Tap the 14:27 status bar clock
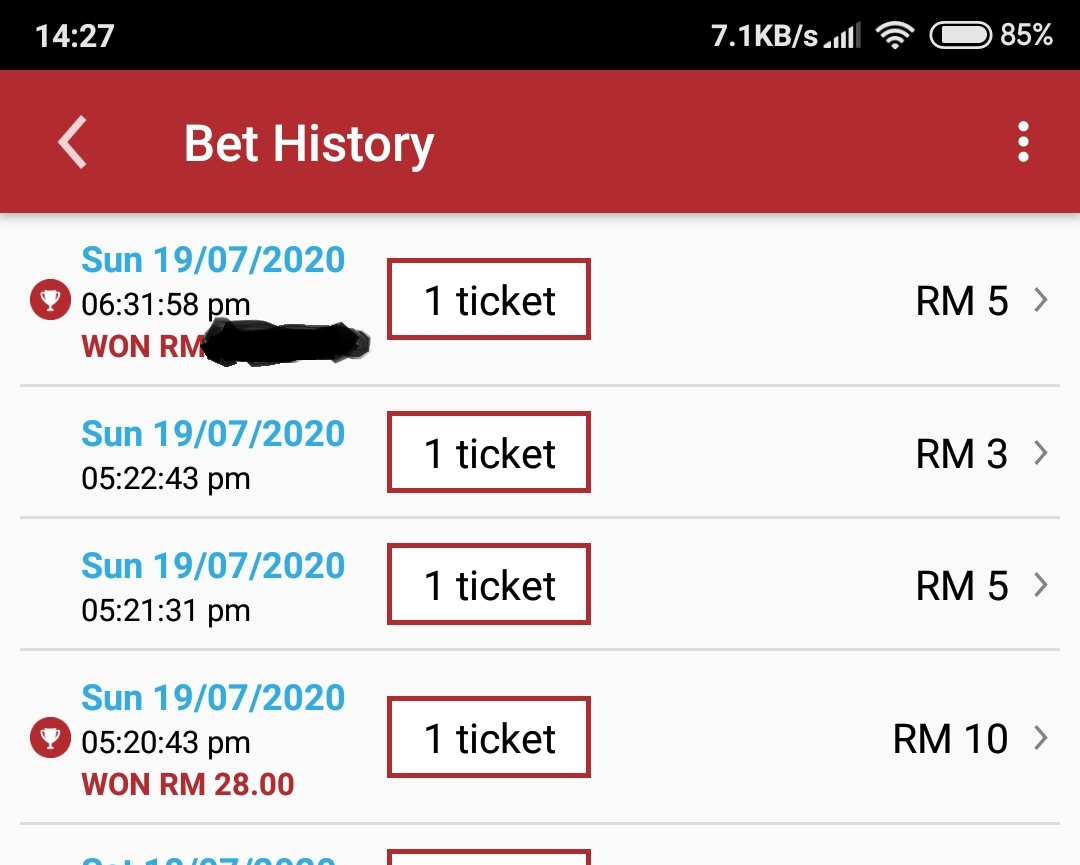Viewport: 1080px width, 865px height. (x=75, y=36)
